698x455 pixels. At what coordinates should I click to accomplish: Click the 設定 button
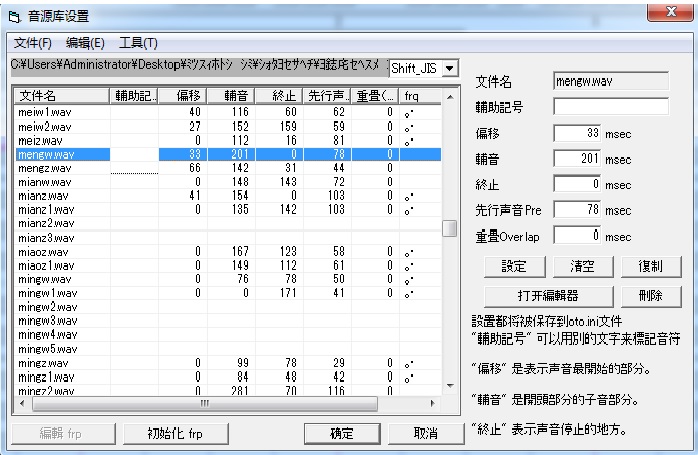[x=514, y=267]
